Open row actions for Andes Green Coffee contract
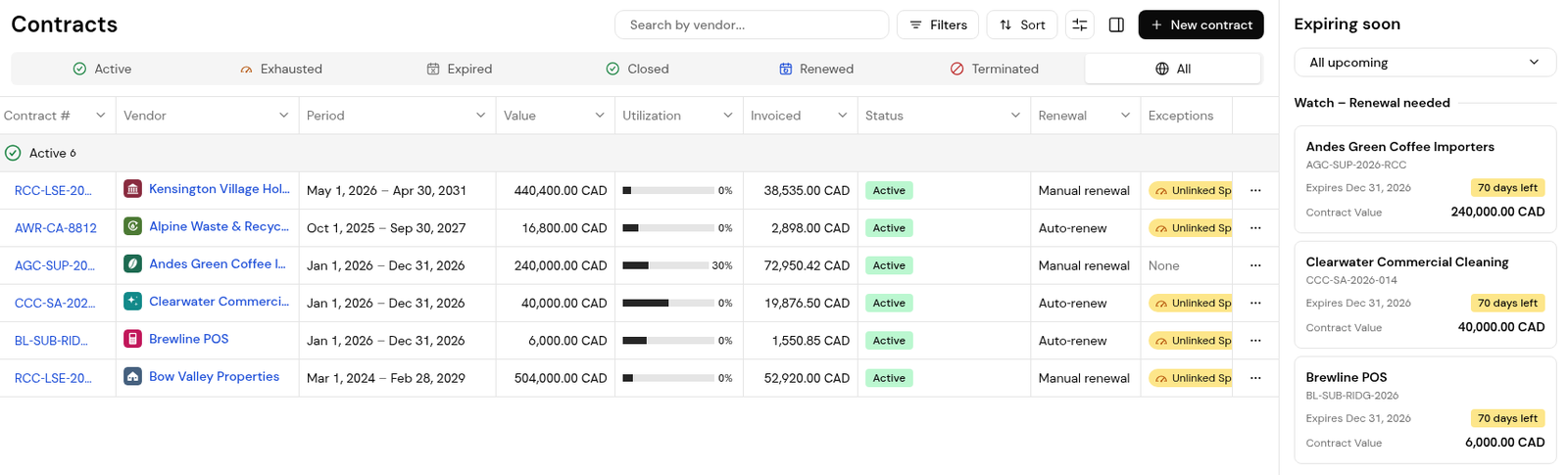The height and width of the screenshot is (475, 1568). pos(1255,265)
